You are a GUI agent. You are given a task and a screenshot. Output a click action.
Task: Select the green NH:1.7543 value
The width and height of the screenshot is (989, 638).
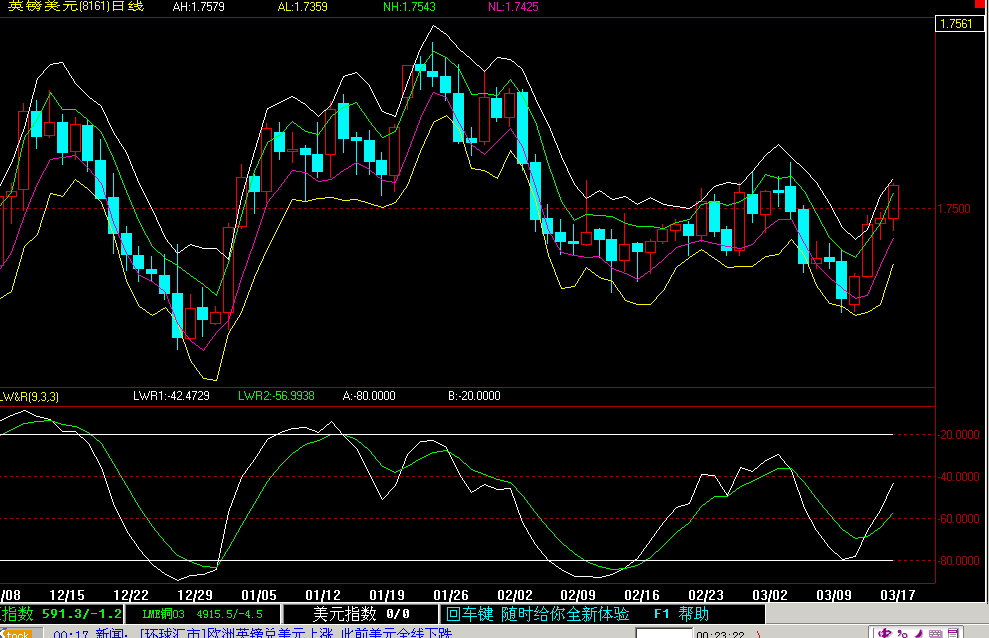click(409, 7)
